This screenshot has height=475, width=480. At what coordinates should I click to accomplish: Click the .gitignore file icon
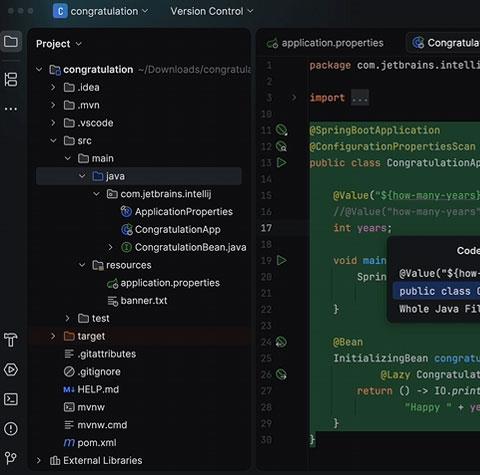[x=69, y=372]
